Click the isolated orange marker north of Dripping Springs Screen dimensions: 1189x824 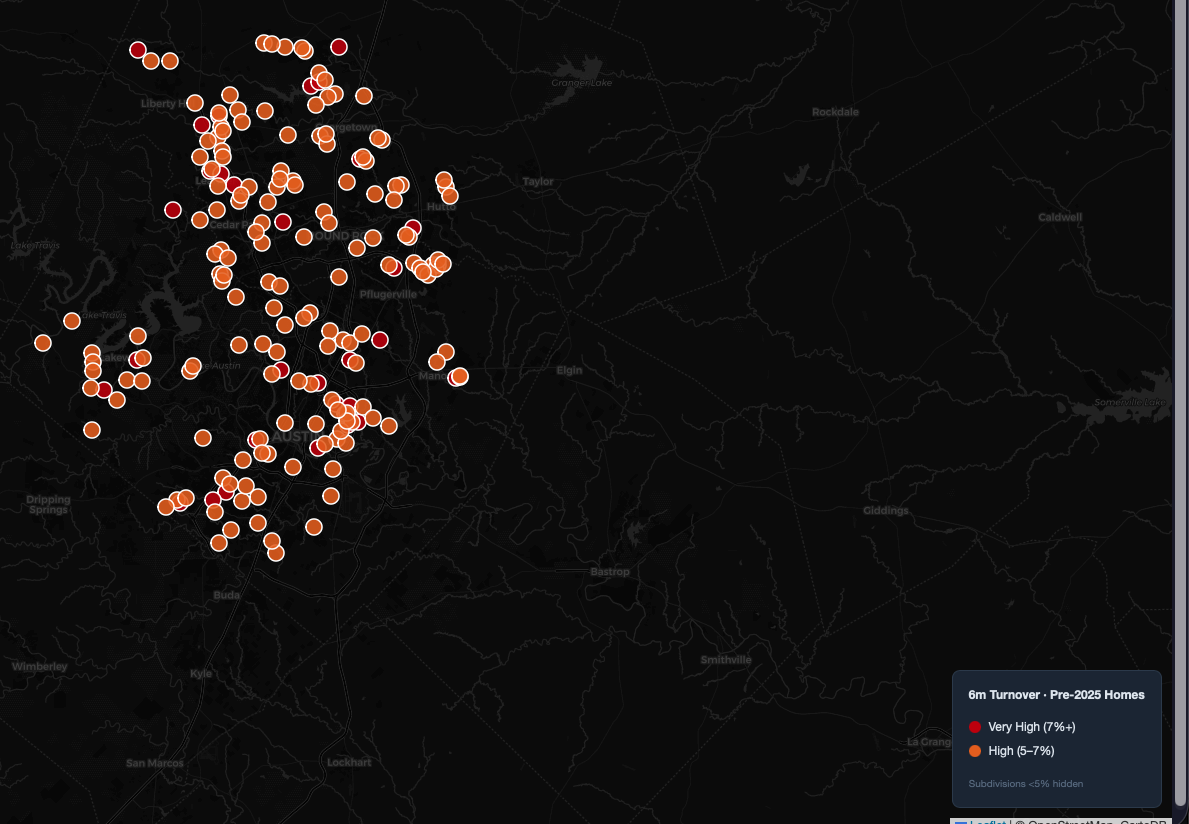click(x=92, y=431)
